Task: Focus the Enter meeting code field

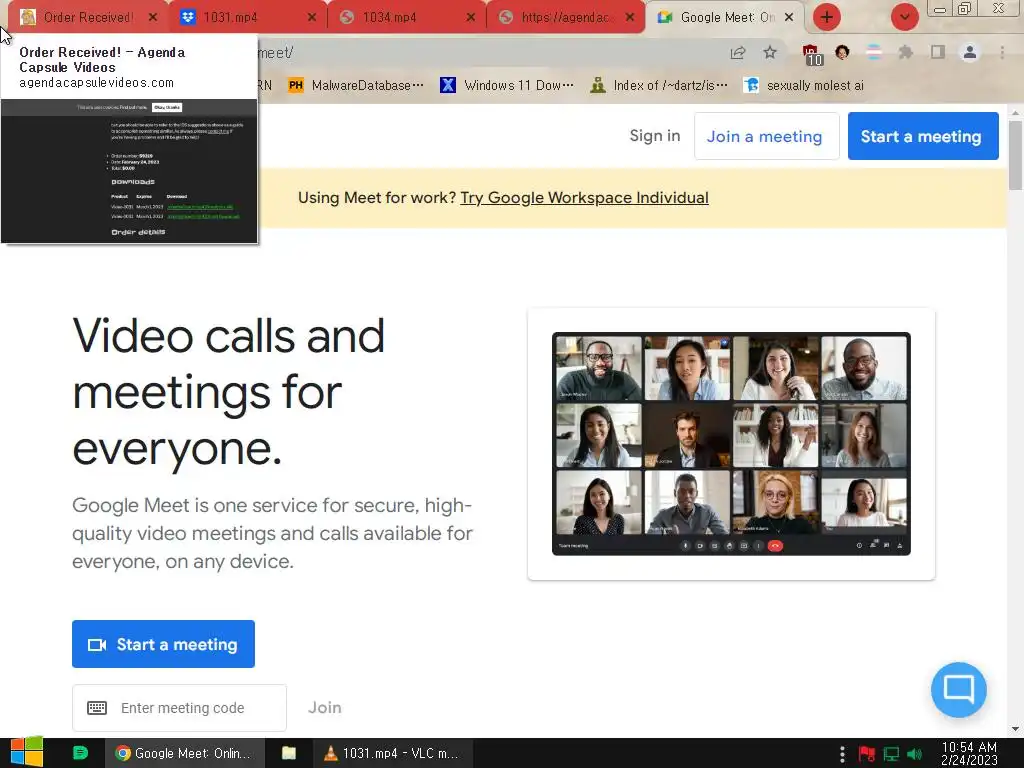Action: 179,708
